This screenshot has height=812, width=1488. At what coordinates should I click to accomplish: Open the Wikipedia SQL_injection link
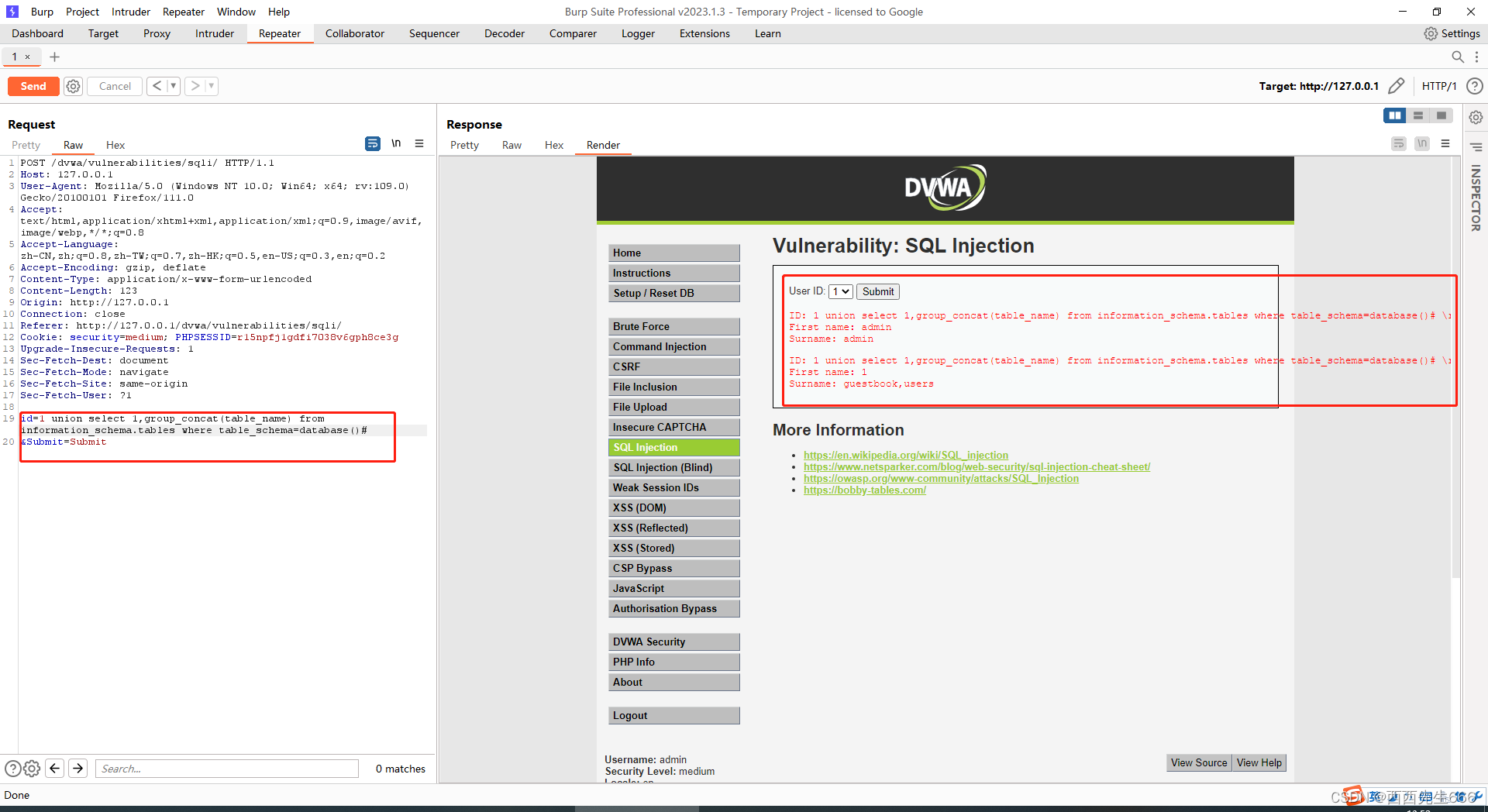[x=906, y=455]
